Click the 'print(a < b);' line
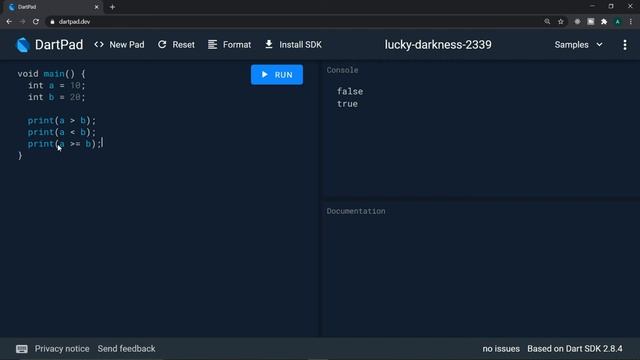 click(x=62, y=132)
